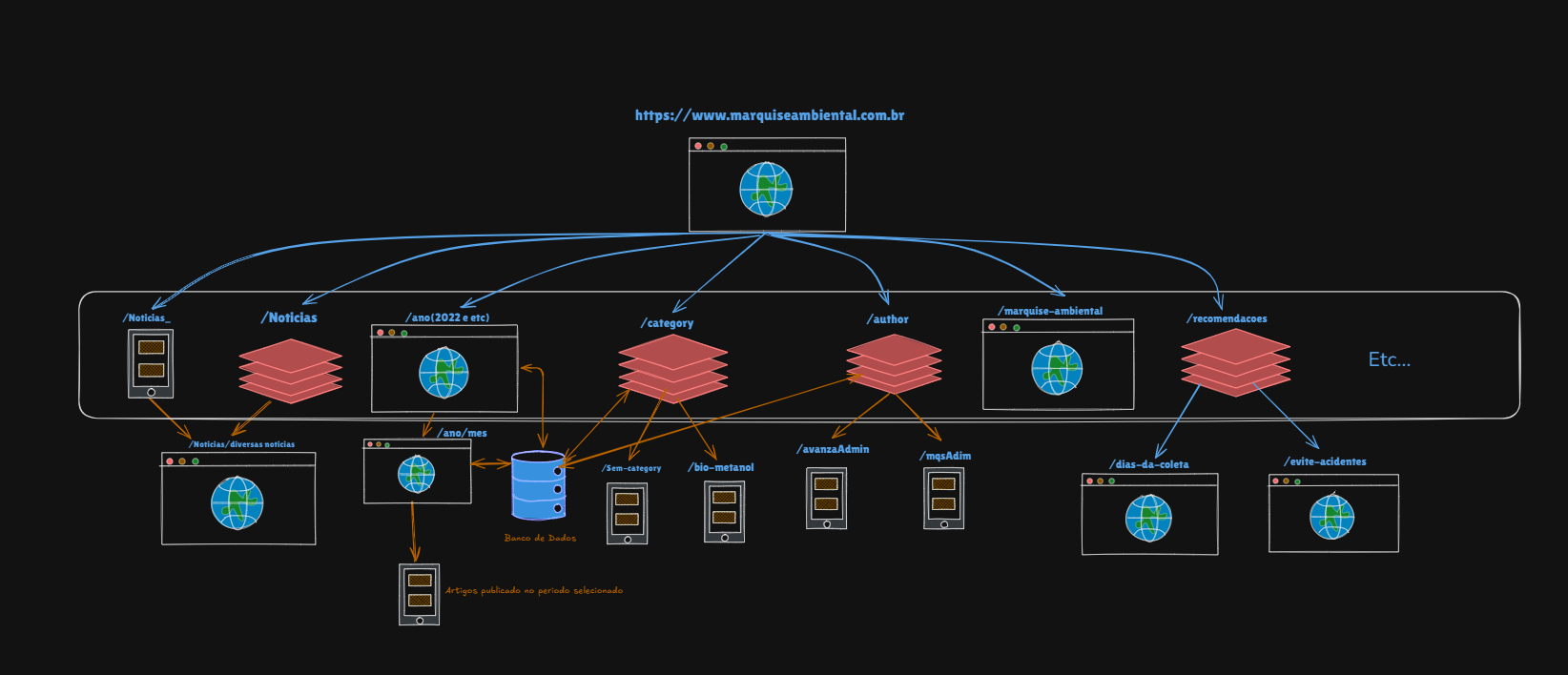Viewport: 1568px width, 675px height.
Task: Select the /mqsAdim mobile device icon
Action: (x=943, y=498)
